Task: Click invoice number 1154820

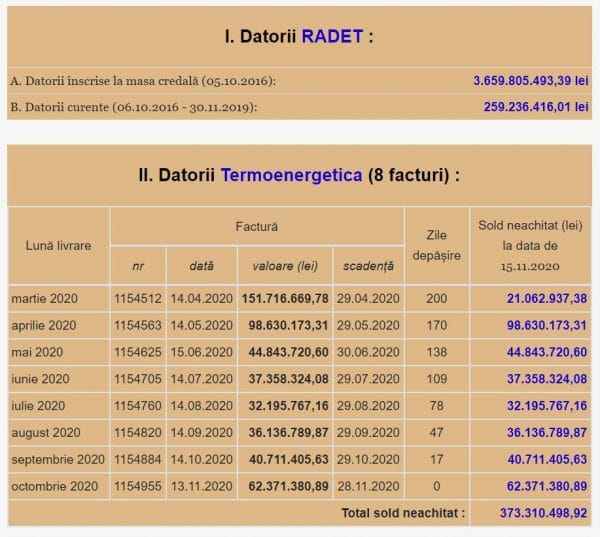Action: tap(138, 433)
